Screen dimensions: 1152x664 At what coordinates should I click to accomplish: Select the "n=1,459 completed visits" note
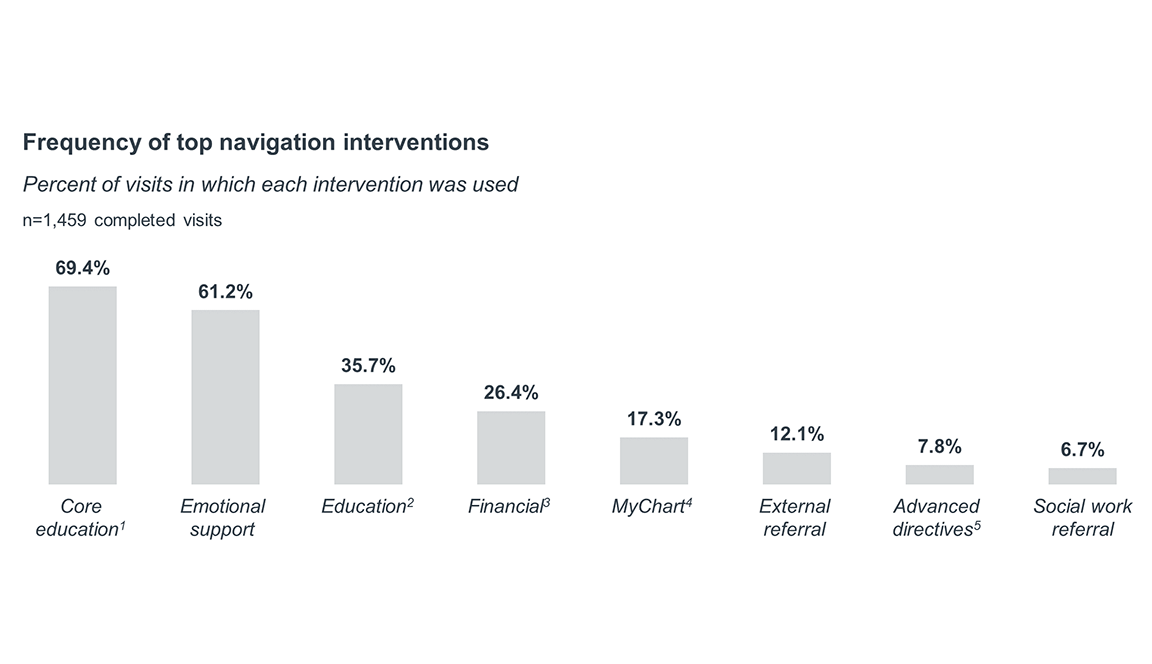[x=122, y=220]
